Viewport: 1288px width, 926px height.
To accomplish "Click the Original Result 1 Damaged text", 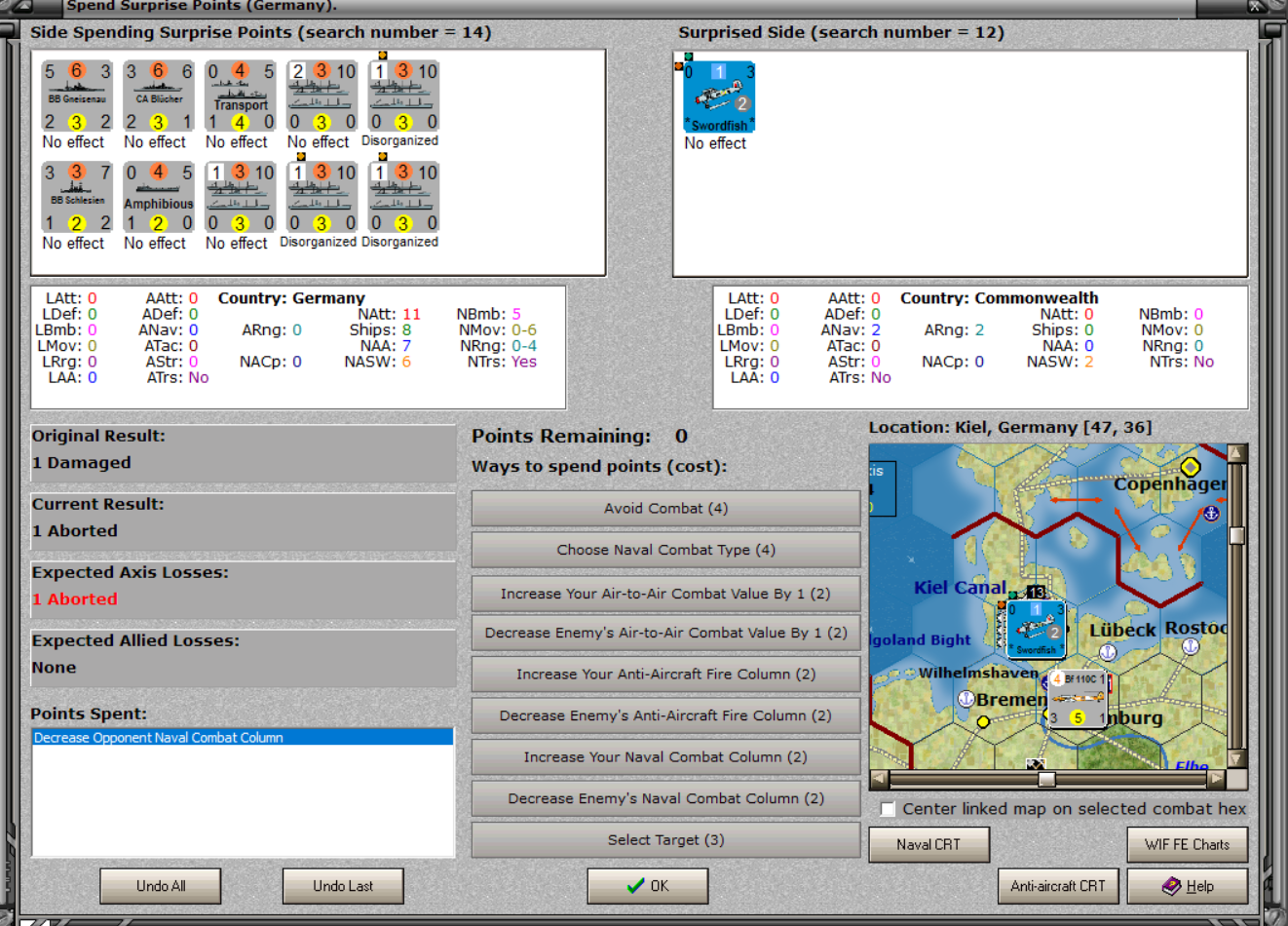I will (82, 463).
